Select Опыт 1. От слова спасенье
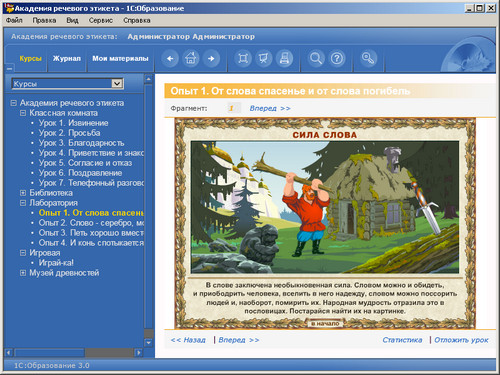Screen dimensions: 500x375 click(x=91, y=213)
